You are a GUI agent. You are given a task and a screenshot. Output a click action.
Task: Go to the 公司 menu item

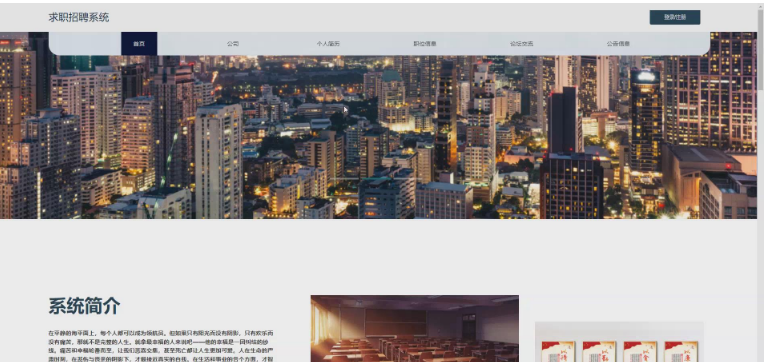coord(233,44)
